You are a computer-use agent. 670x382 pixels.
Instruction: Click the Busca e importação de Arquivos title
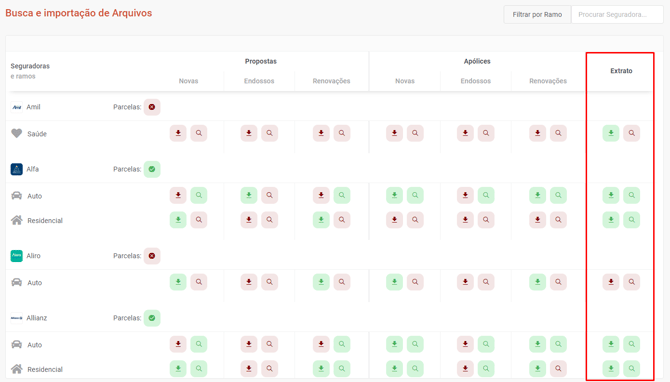[x=79, y=13]
